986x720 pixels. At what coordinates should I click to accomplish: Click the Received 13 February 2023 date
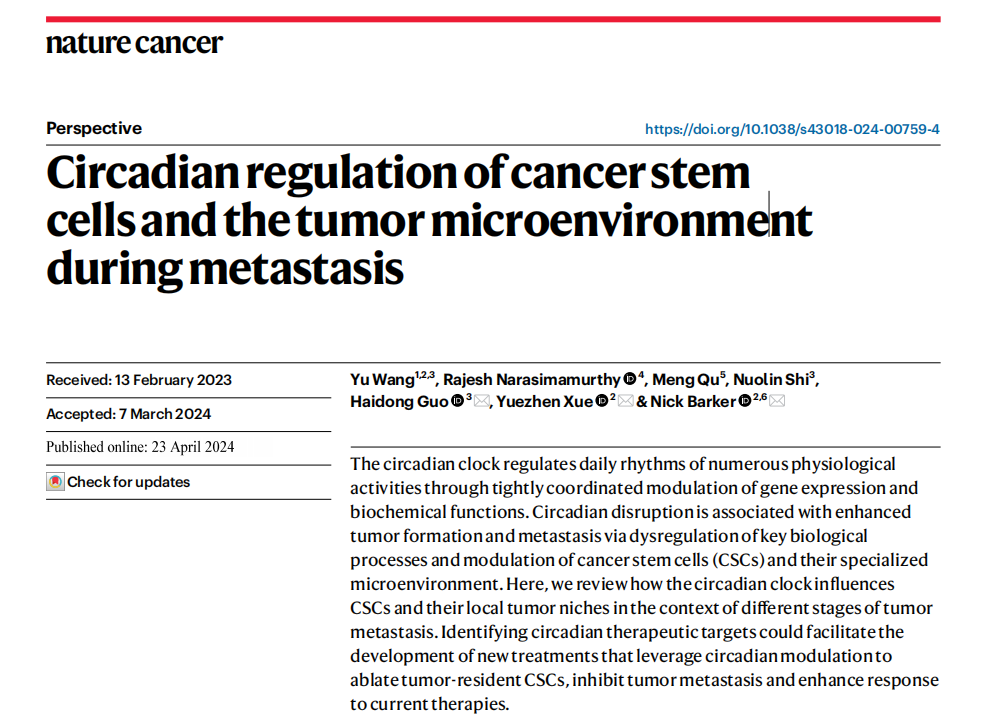point(139,380)
